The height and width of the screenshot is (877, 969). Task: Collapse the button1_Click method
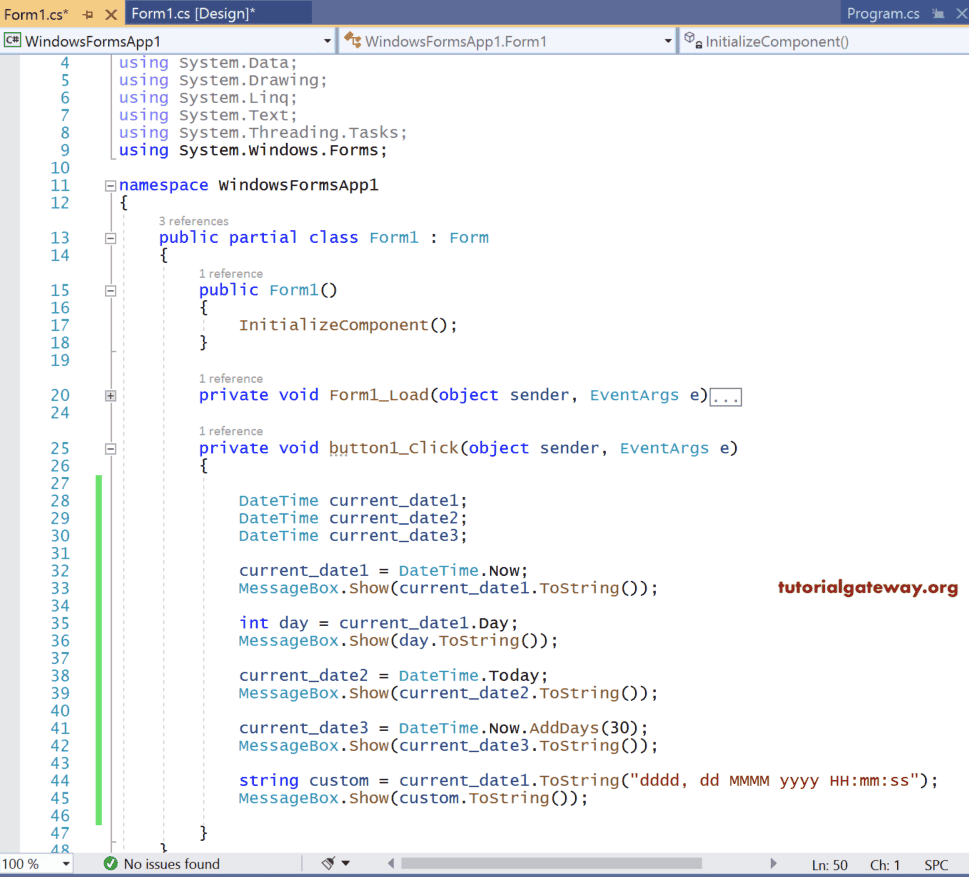point(110,448)
